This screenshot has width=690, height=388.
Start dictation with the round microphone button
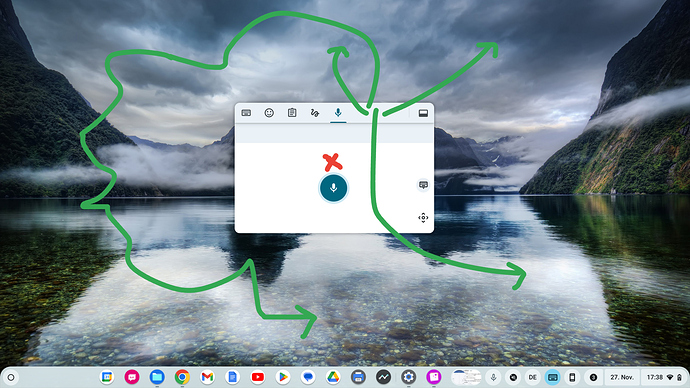(334, 188)
